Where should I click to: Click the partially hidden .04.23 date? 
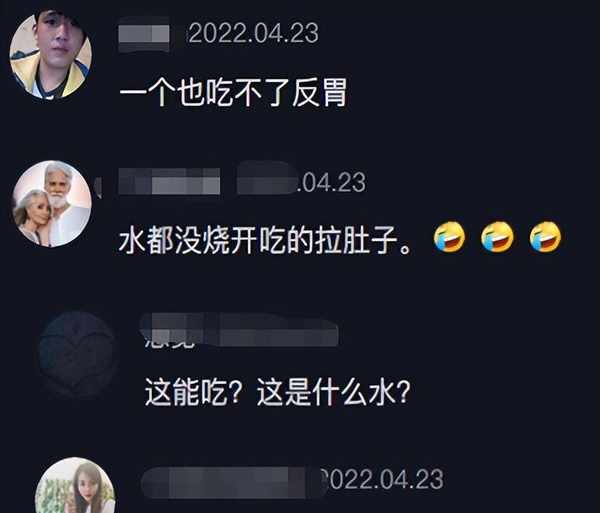coord(331,182)
